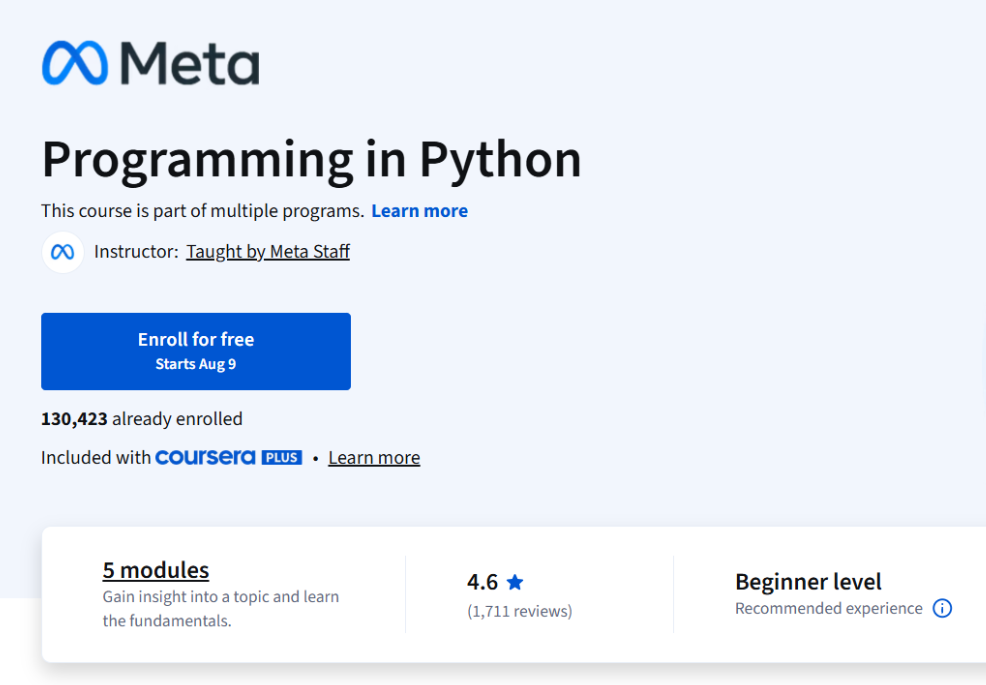This screenshot has height=685, width=986.
Task: Click the blue star rating icon
Action: [x=514, y=581]
